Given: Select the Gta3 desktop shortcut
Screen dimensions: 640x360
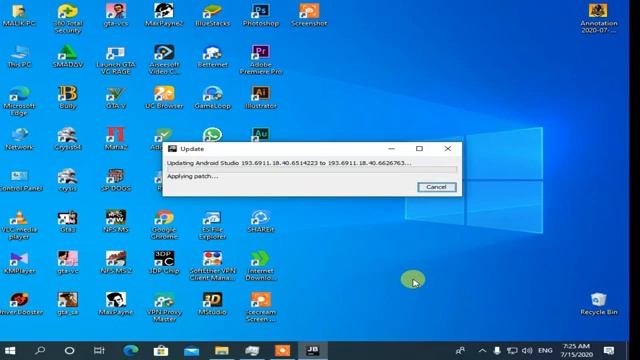Looking at the screenshot, I should (68, 222).
